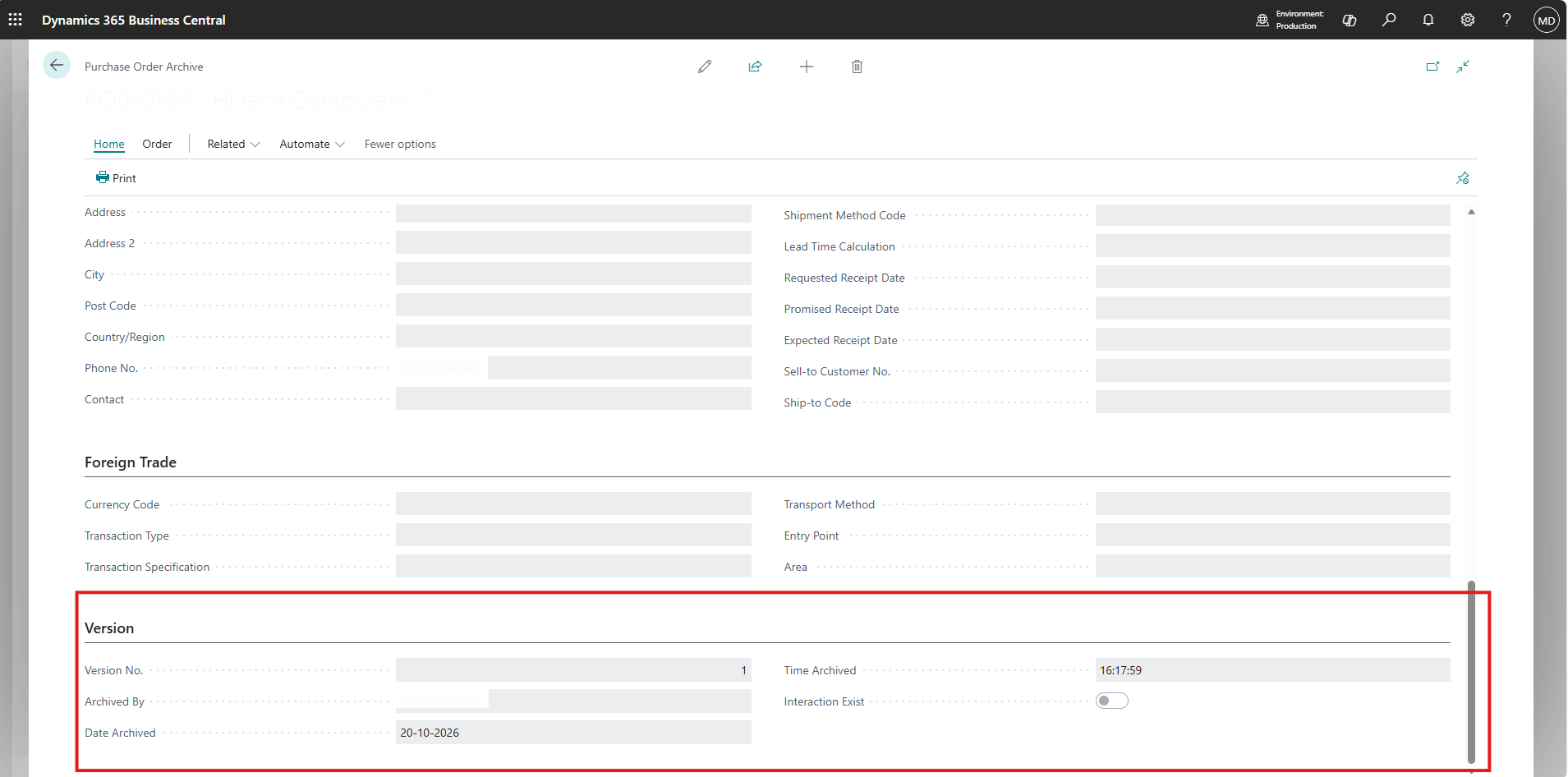Click the Shipment Method Code field
Image resolution: width=1568 pixels, height=777 pixels.
pyautogui.click(x=1272, y=215)
